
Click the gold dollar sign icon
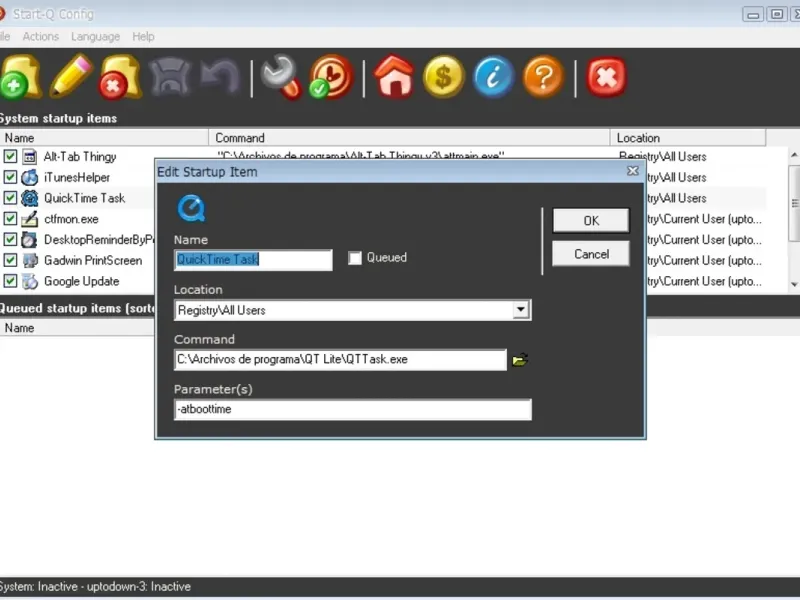pos(443,77)
